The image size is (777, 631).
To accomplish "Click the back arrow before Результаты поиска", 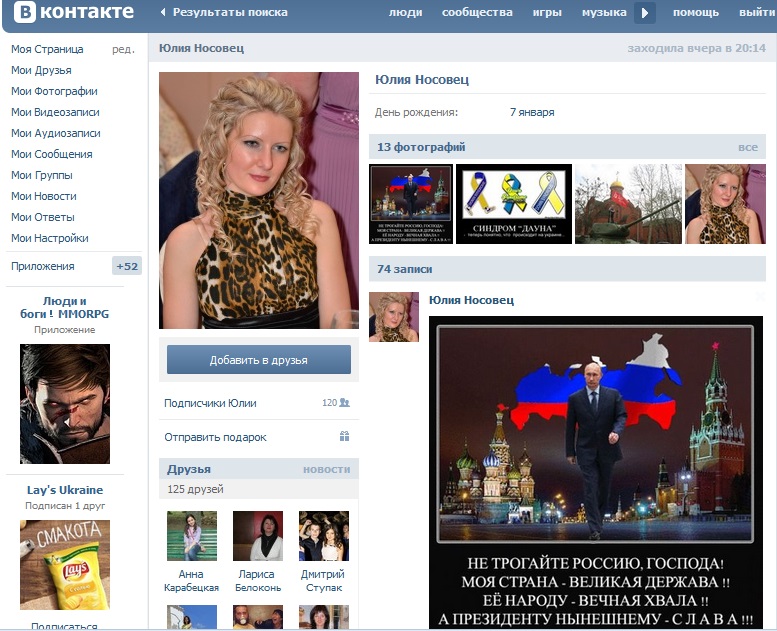I will point(164,13).
